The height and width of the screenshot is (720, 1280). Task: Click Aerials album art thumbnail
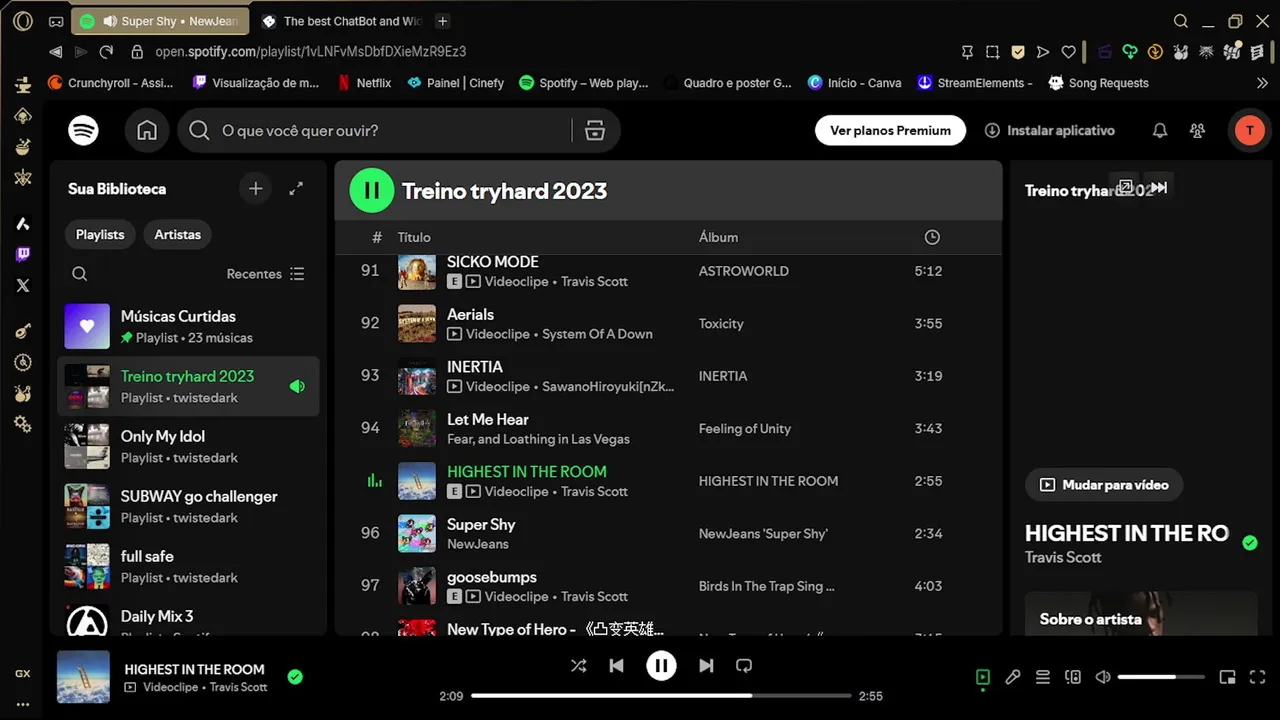[x=417, y=323]
